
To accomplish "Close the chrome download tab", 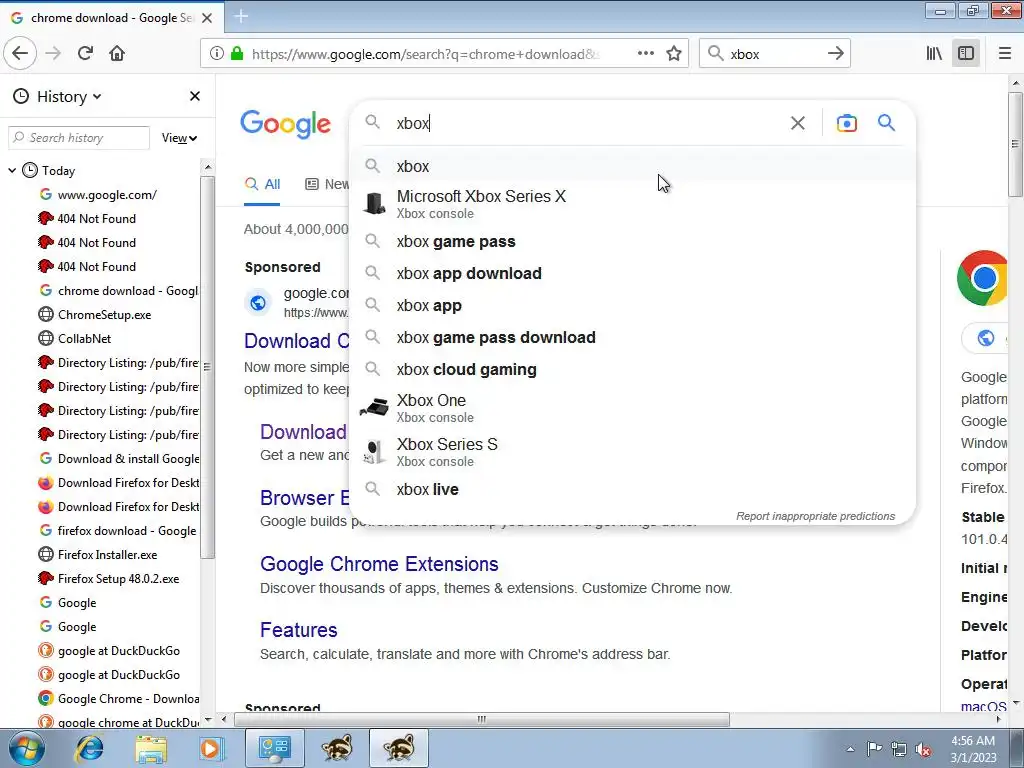I will [207, 18].
